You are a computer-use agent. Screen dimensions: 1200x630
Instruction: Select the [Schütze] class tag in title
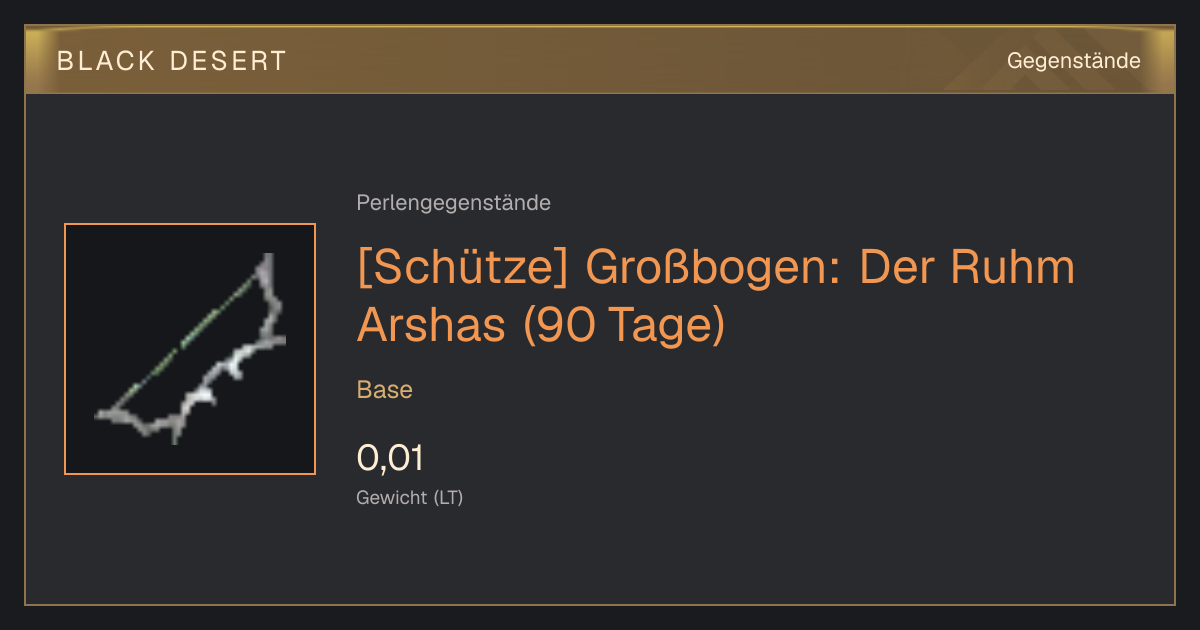(463, 268)
